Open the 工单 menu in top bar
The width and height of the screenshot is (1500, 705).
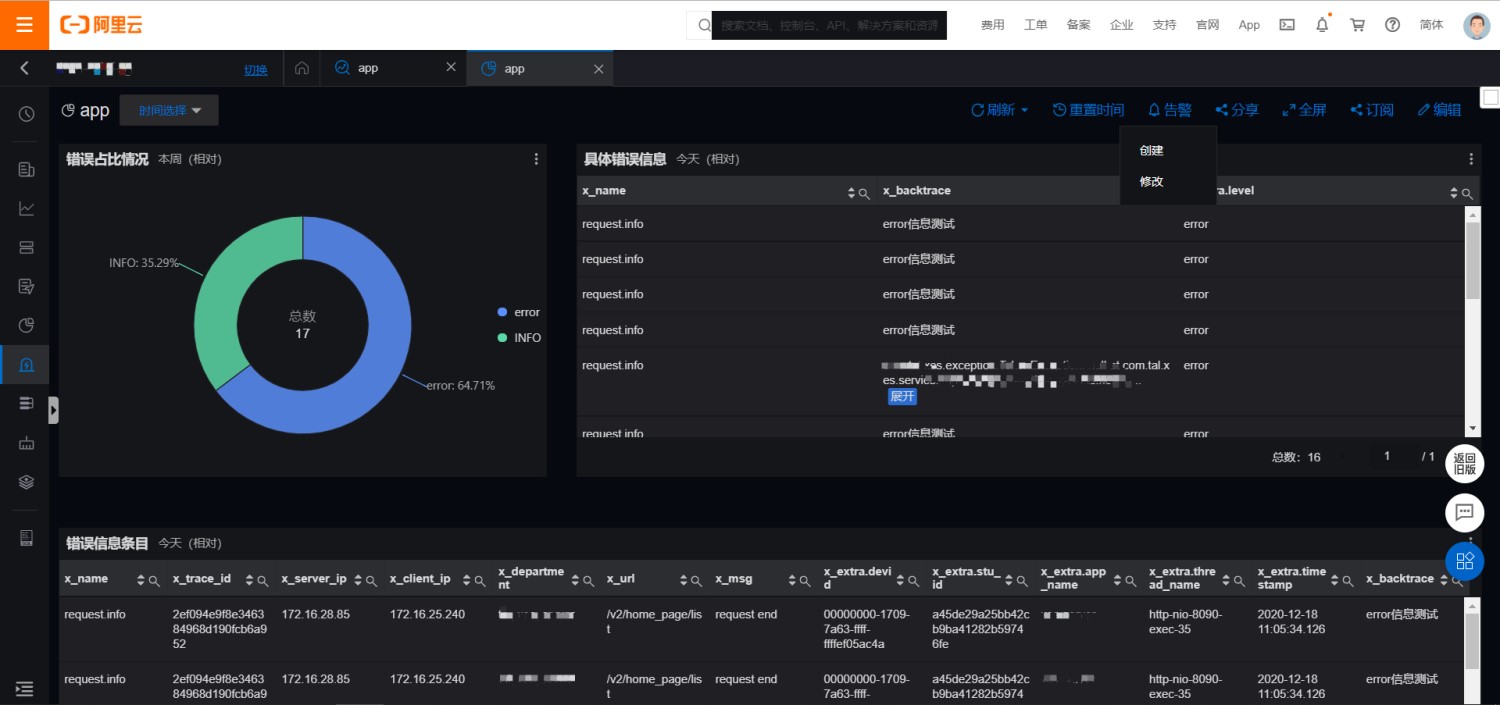click(1035, 25)
